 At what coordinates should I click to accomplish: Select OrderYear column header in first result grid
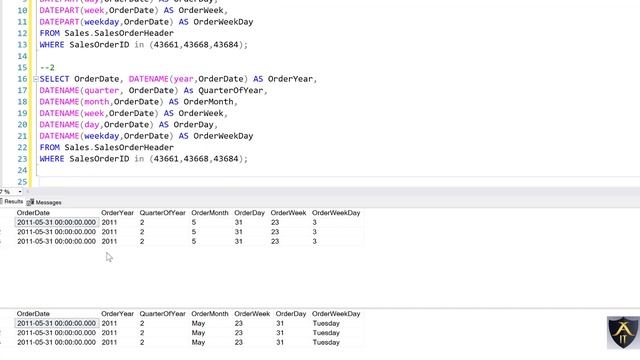pyautogui.click(x=117, y=213)
